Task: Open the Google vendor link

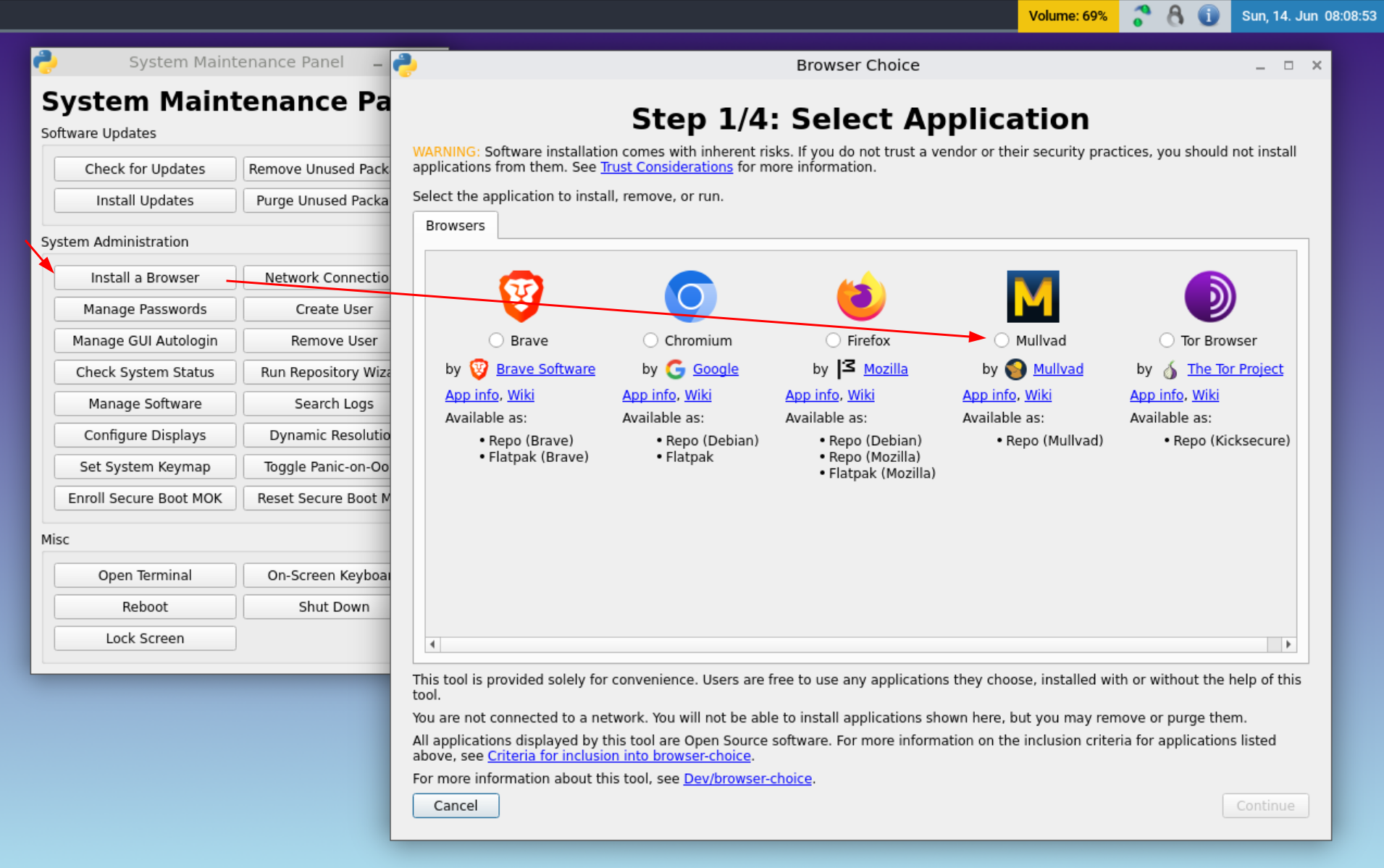Action: click(x=716, y=369)
